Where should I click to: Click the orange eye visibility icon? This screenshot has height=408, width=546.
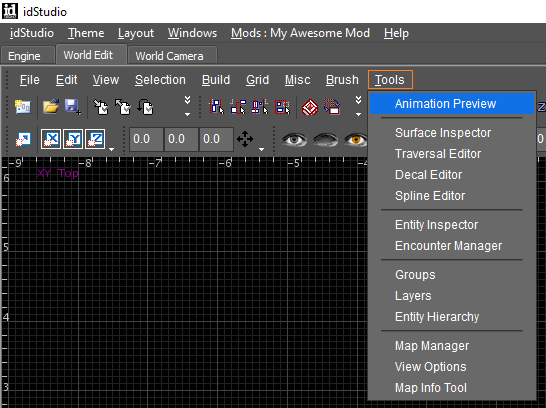click(x=356, y=140)
